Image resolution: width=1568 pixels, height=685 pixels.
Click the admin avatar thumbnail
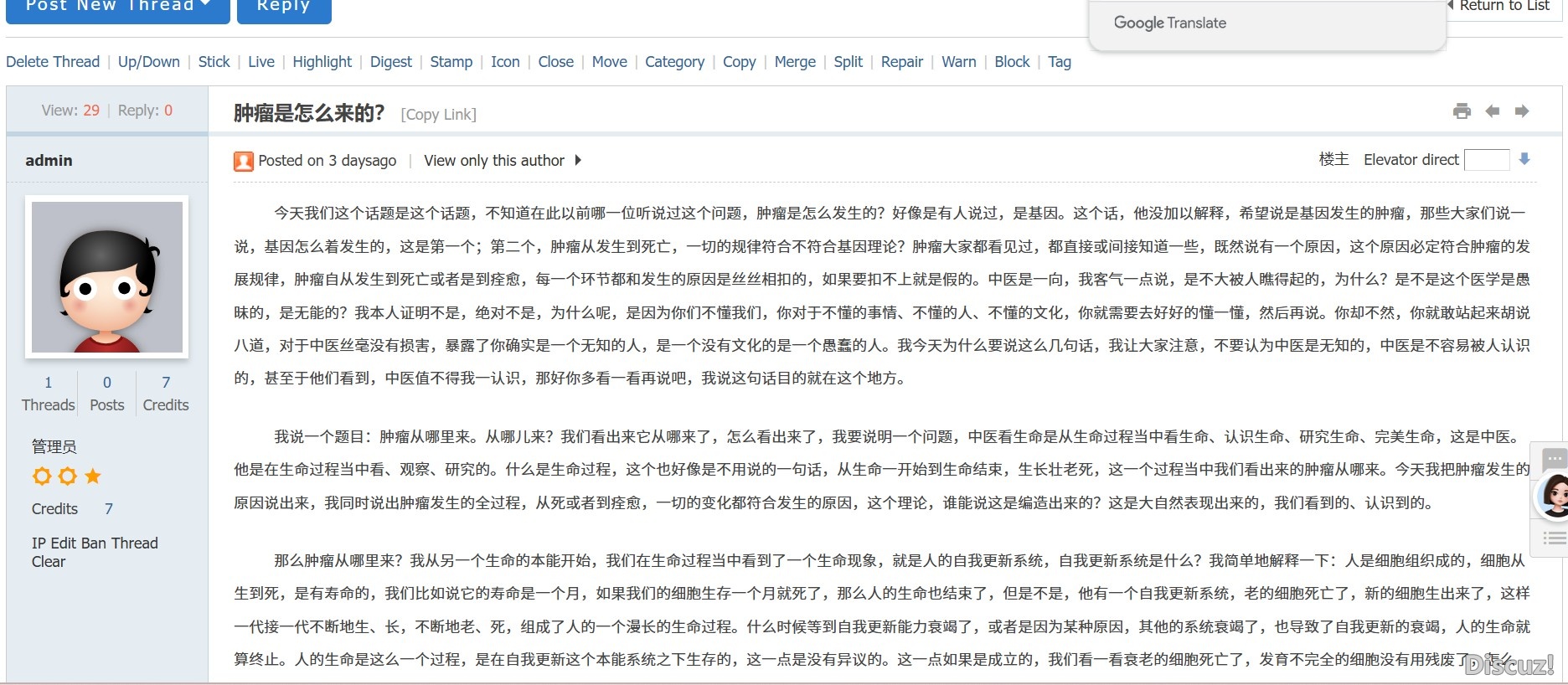click(107, 277)
